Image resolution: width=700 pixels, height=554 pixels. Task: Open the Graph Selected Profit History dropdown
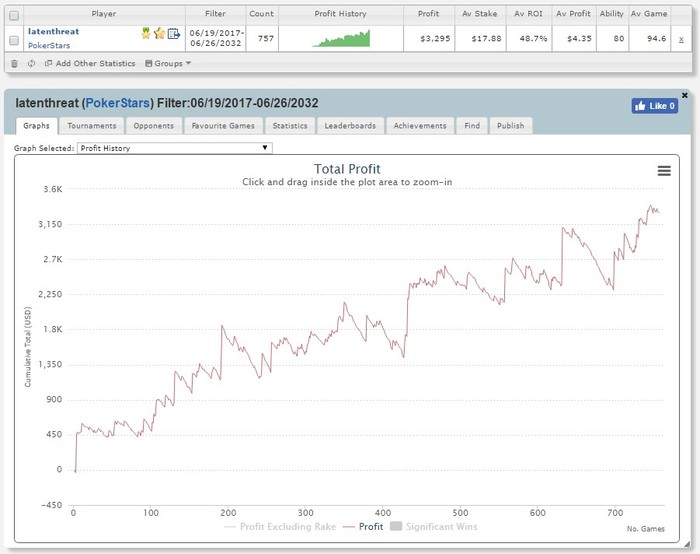(x=175, y=148)
